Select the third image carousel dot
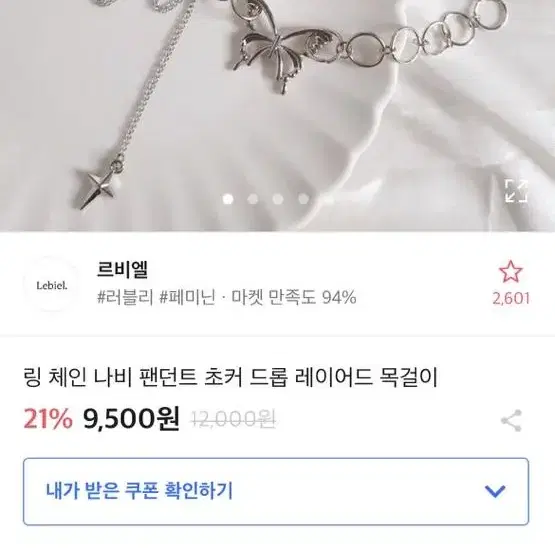 pos(278,199)
